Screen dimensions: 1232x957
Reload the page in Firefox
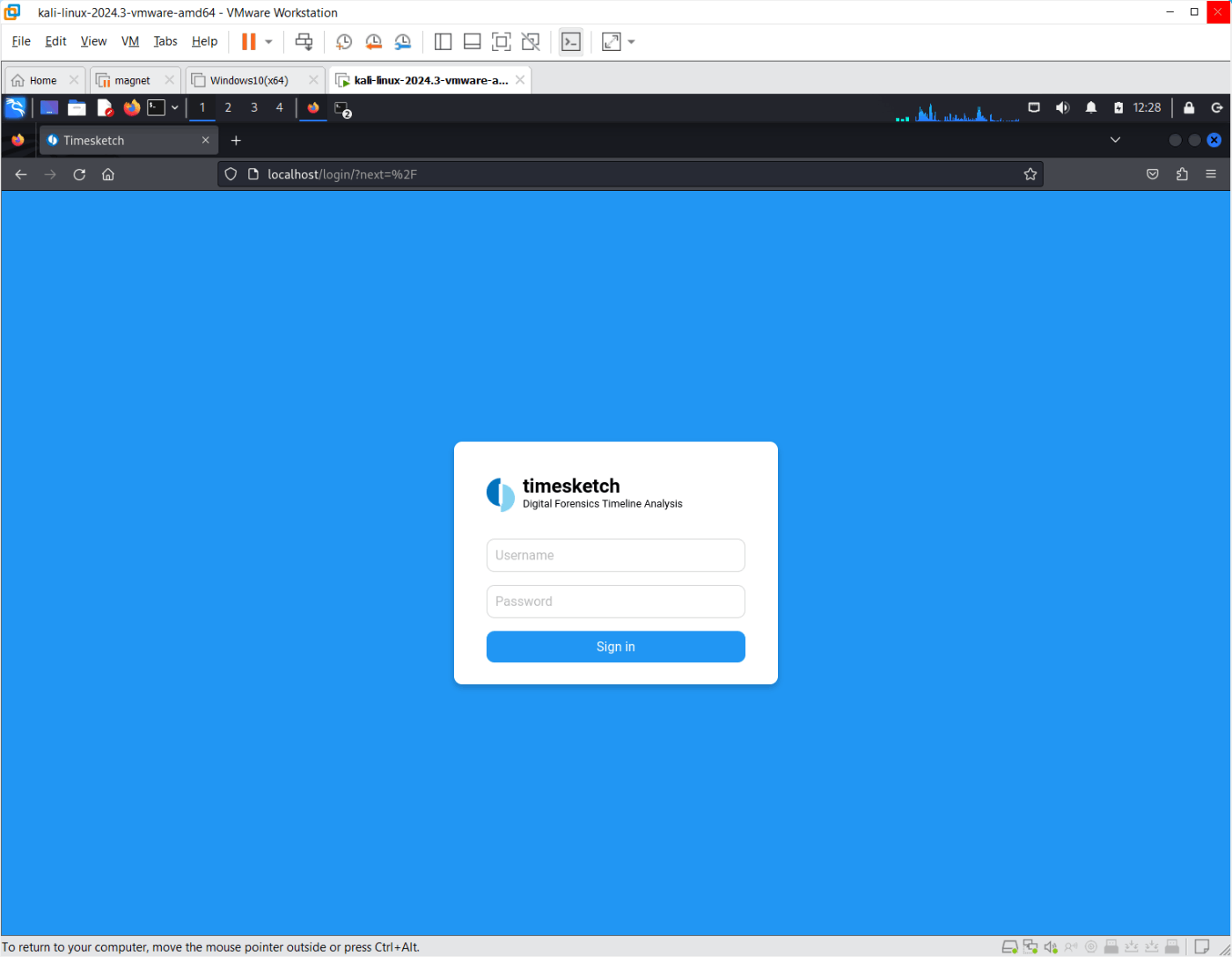pos(79,174)
